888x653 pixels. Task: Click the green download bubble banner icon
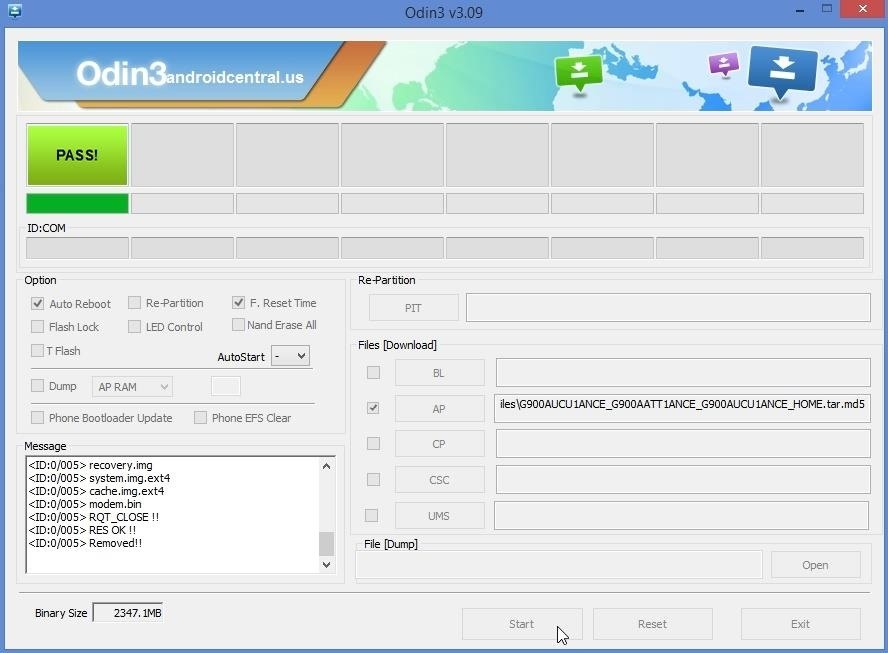point(578,72)
